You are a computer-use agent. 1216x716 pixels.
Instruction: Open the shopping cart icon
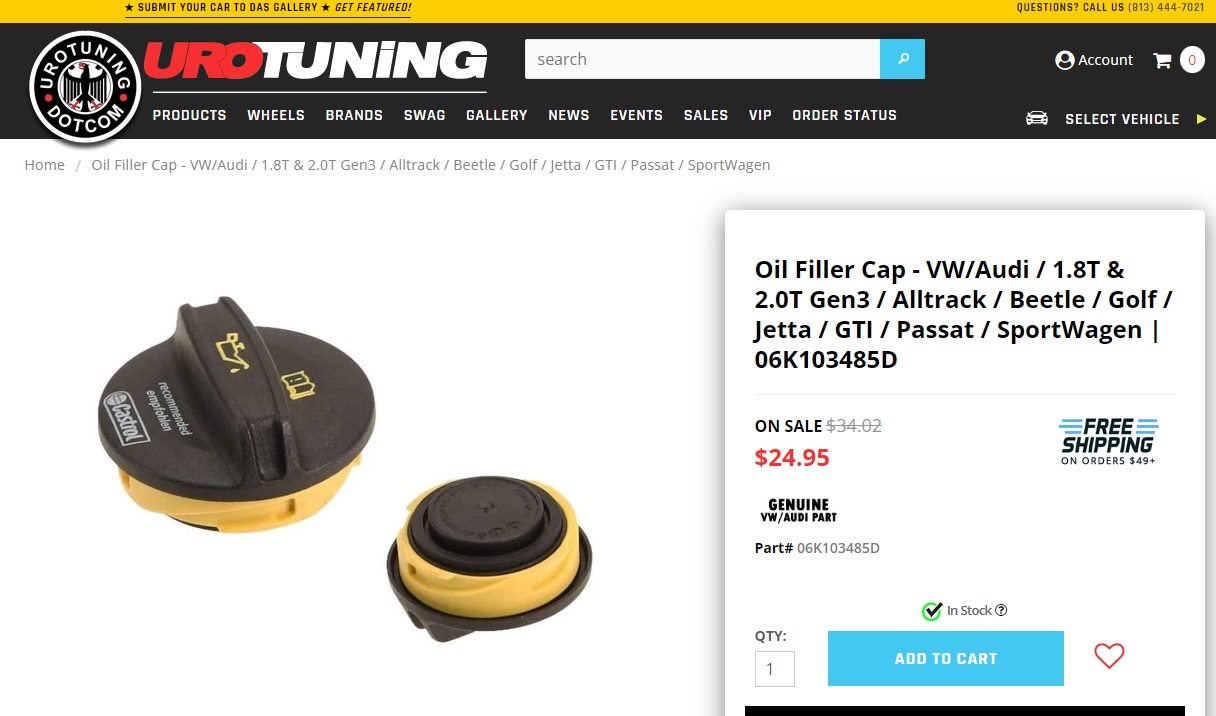click(1162, 60)
